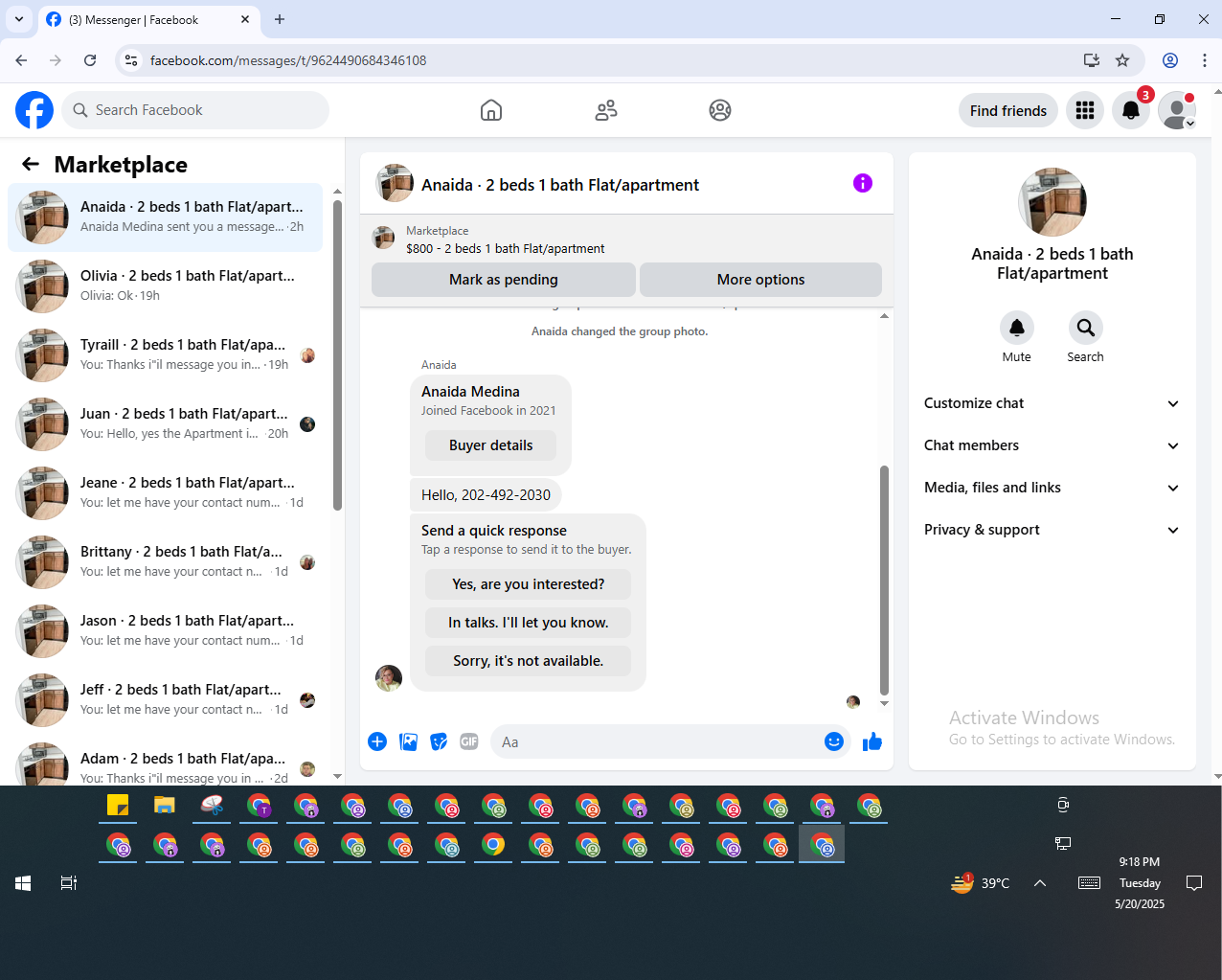Open Olivia conversation in list

[x=165, y=286]
